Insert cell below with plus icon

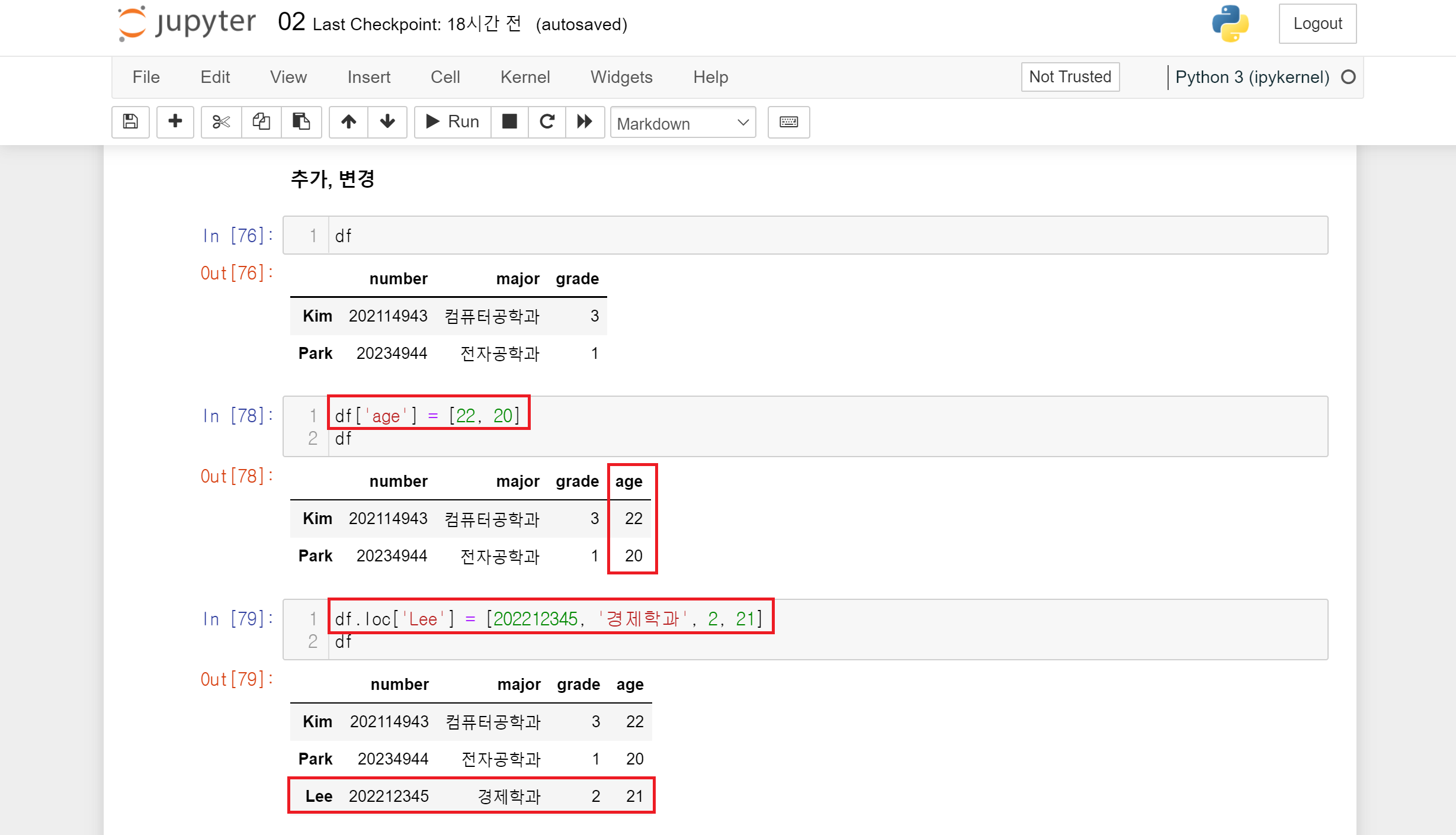(x=175, y=122)
